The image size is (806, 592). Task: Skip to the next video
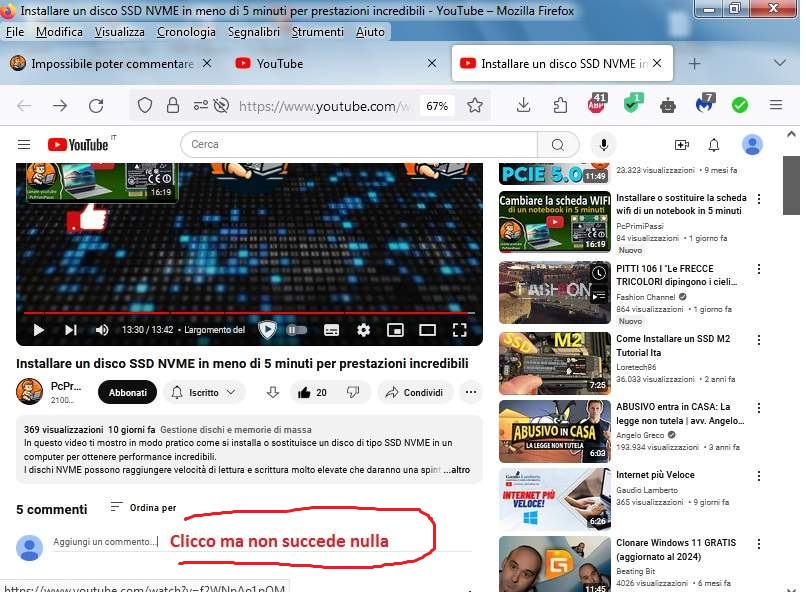[71, 330]
